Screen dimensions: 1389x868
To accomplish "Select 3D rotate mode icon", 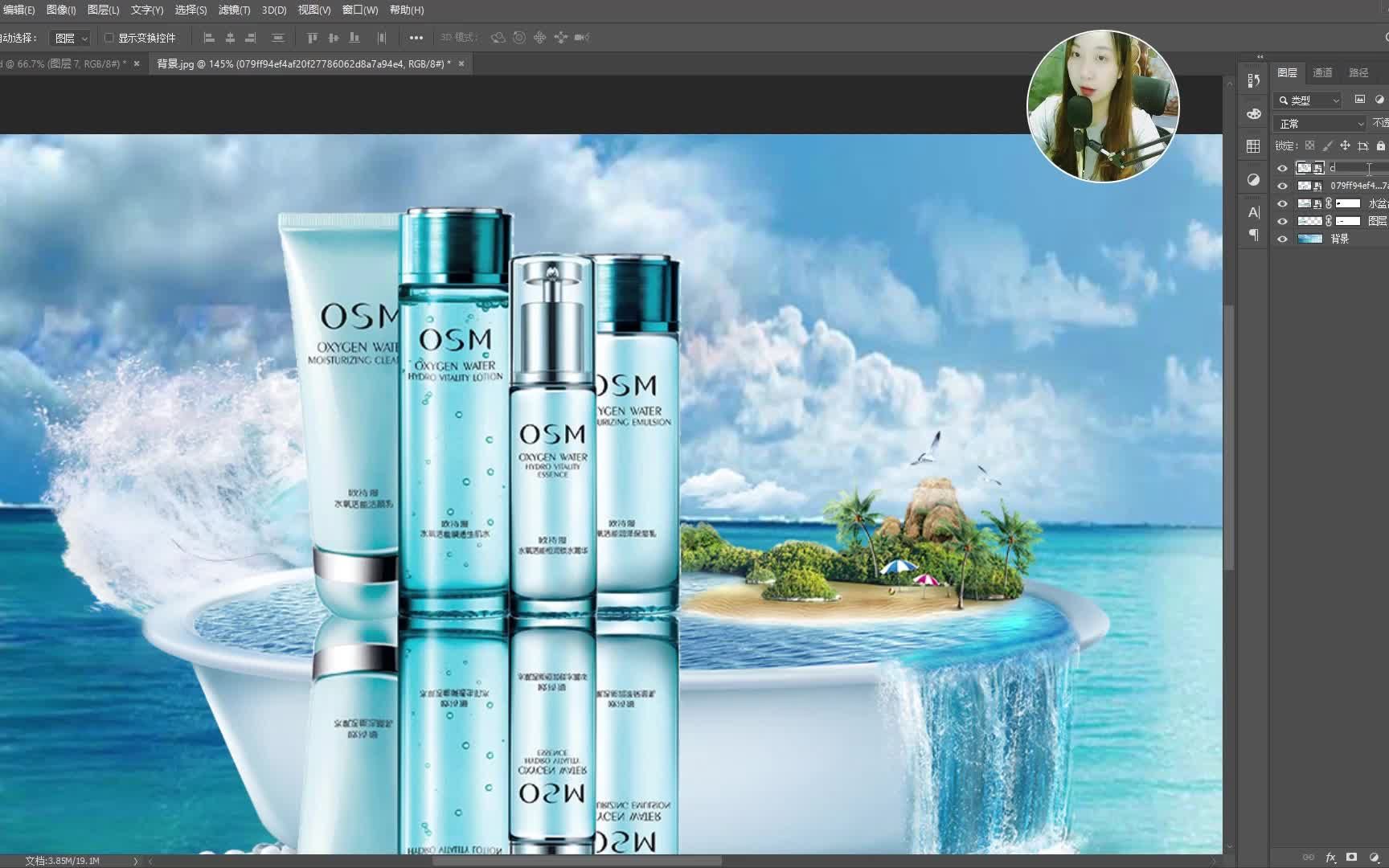I will click(x=498, y=38).
